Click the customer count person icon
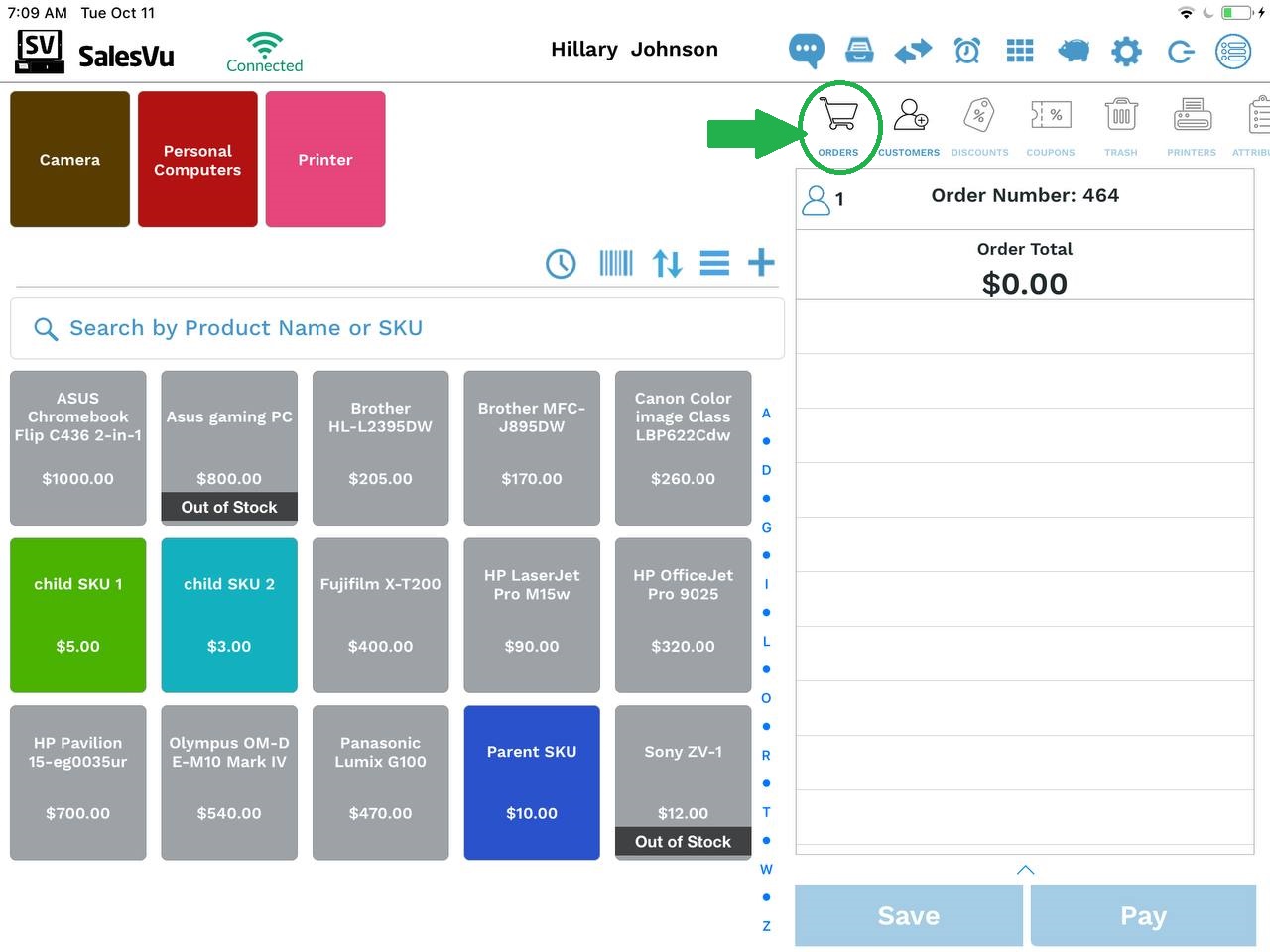The width and height of the screenshot is (1270, 952). pos(816,200)
